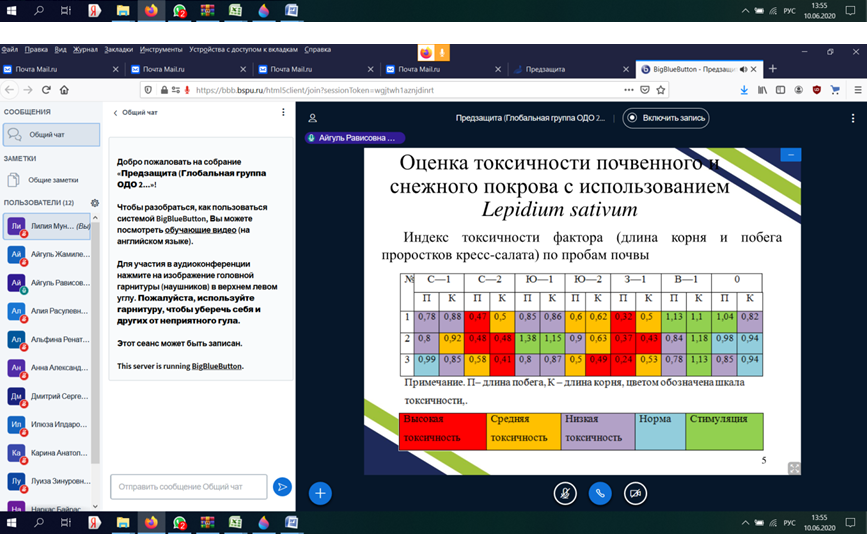
Task: Open a new tab with plus button
Action: coord(773,69)
